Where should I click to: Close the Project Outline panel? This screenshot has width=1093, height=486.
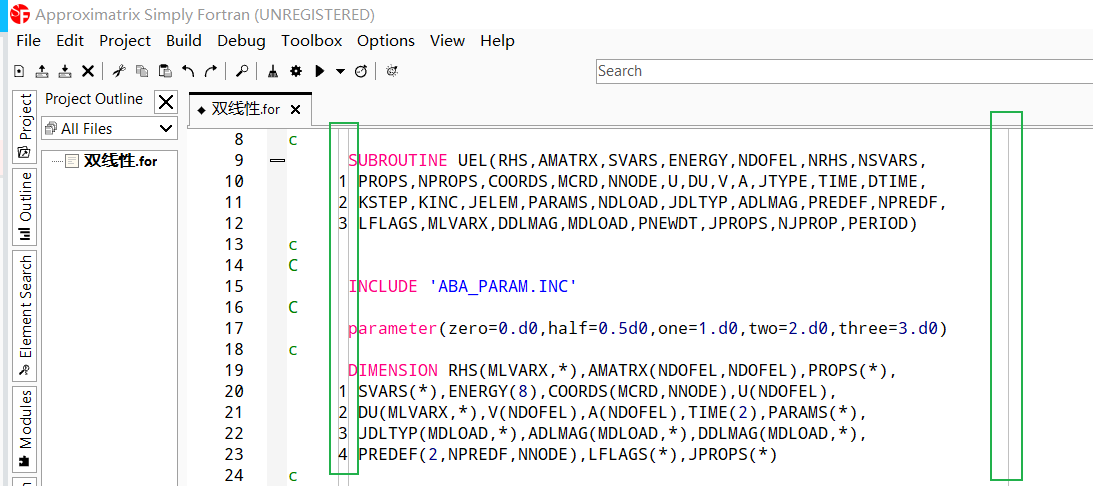pyautogui.click(x=166, y=102)
